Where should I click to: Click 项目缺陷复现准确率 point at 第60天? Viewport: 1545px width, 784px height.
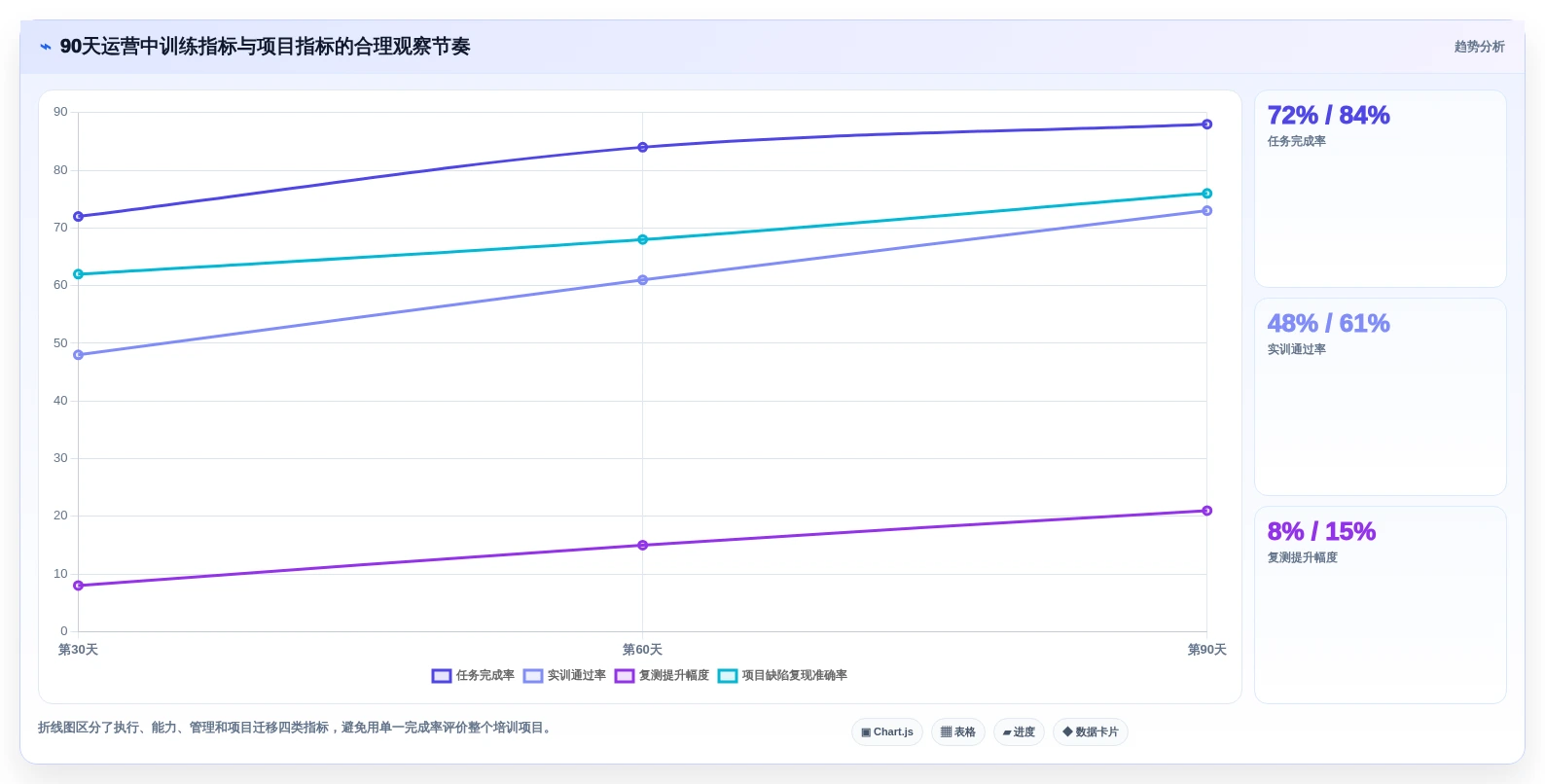coord(642,239)
